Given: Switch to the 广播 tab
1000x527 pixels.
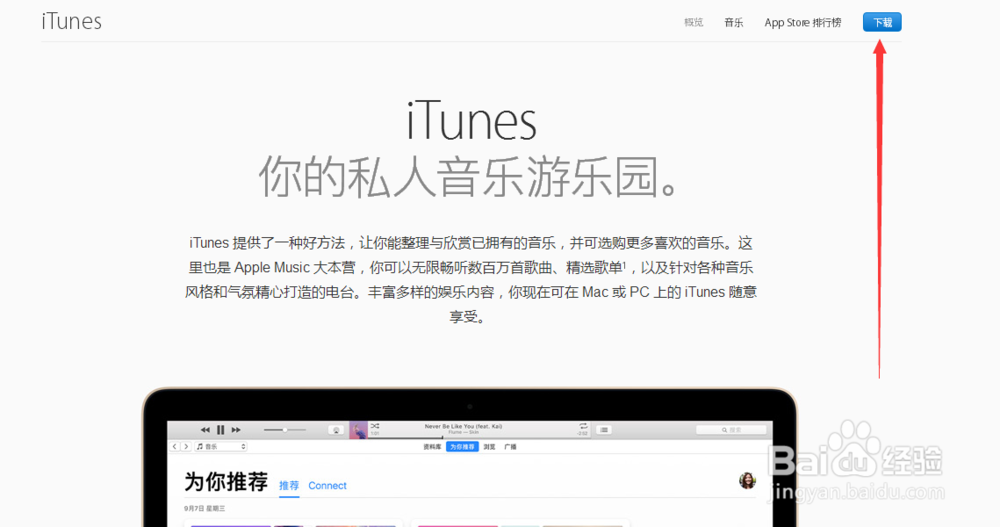Looking at the screenshot, I should pos(510,447).
